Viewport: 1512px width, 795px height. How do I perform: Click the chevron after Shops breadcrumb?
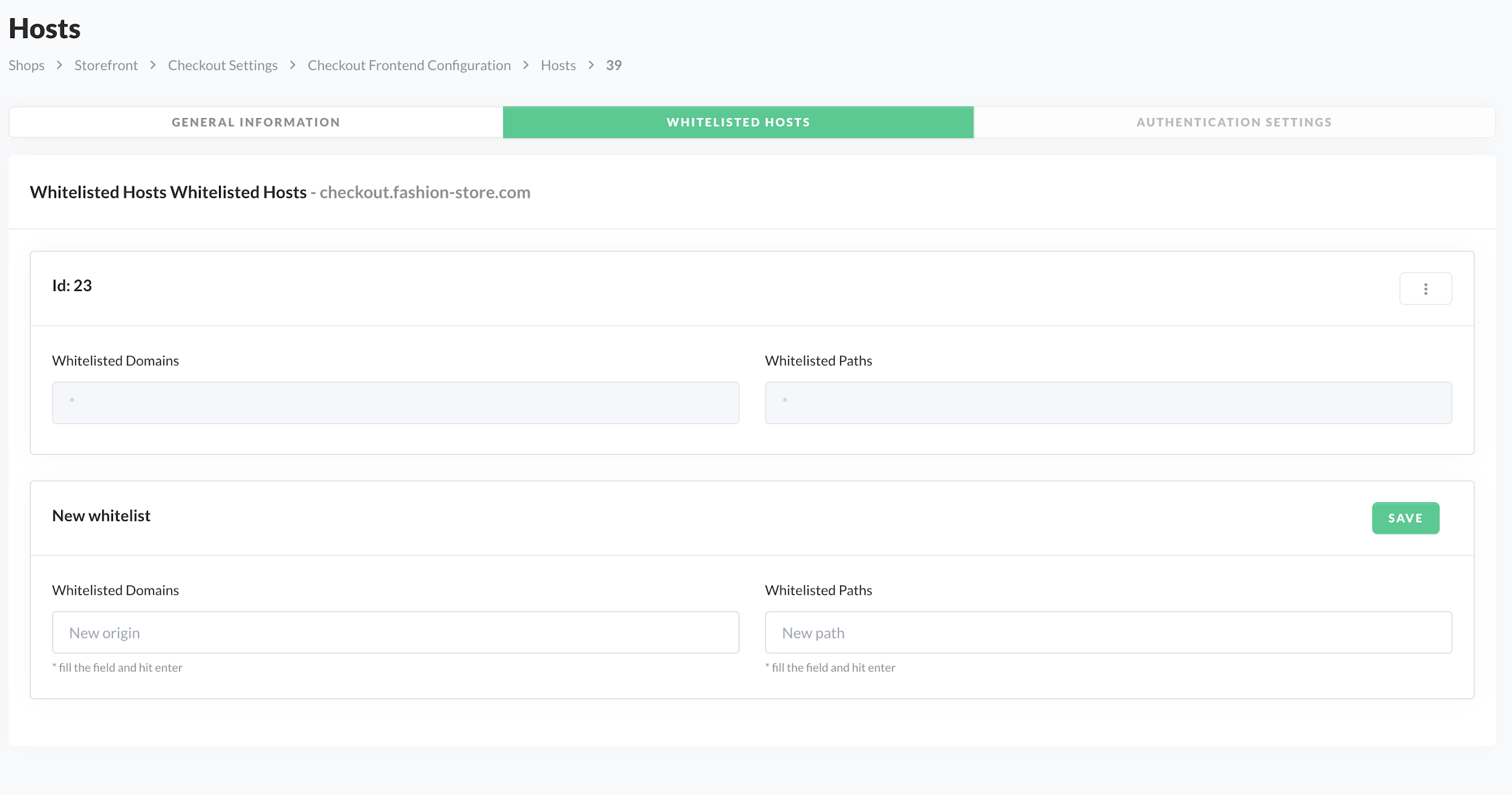(x=59, y=65)
